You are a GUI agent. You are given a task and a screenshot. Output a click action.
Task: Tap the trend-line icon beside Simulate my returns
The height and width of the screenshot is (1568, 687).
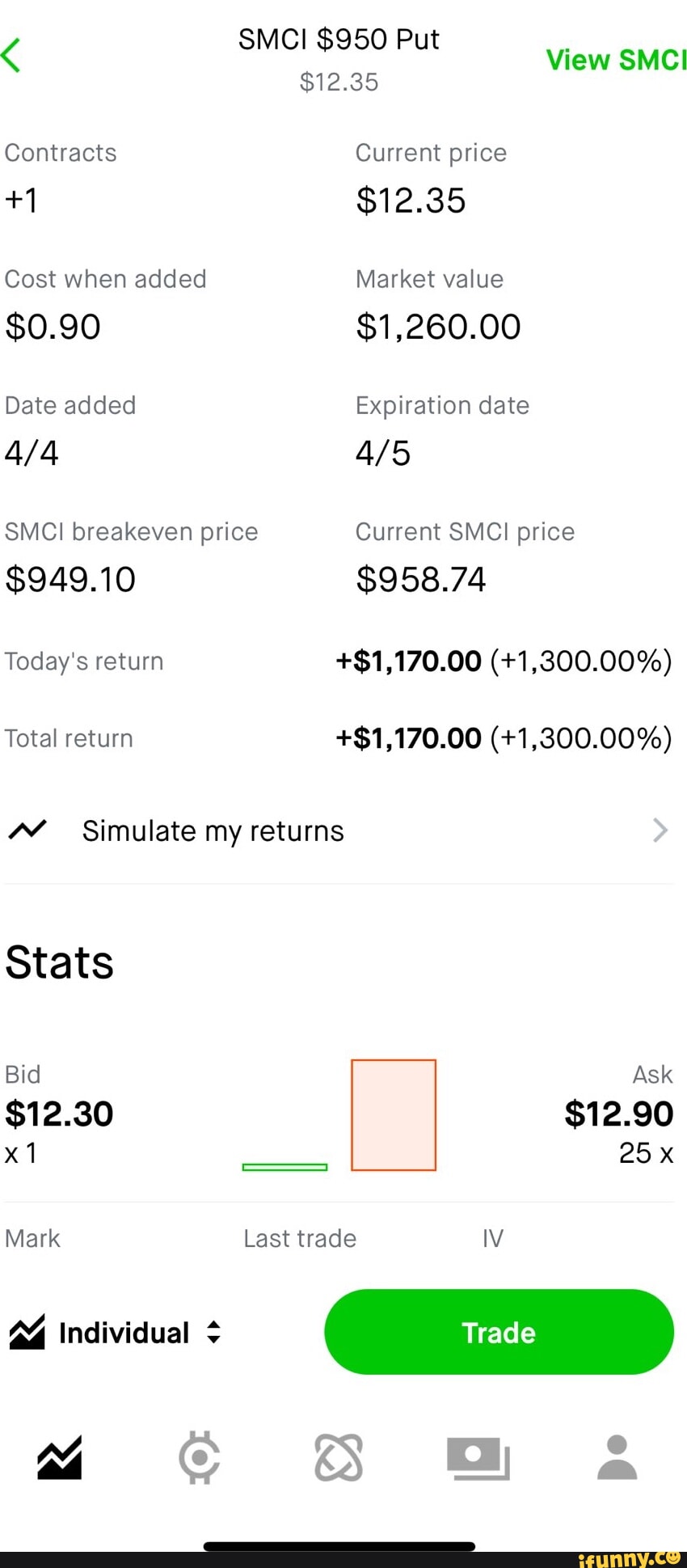click(x=27, y=830)
